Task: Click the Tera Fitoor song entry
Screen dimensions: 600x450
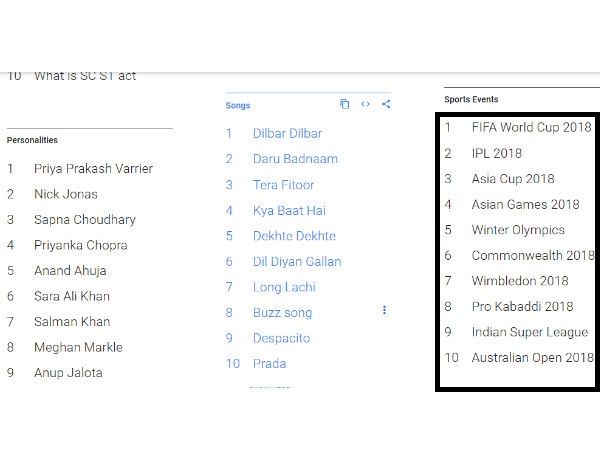Action: coord(283,185)
